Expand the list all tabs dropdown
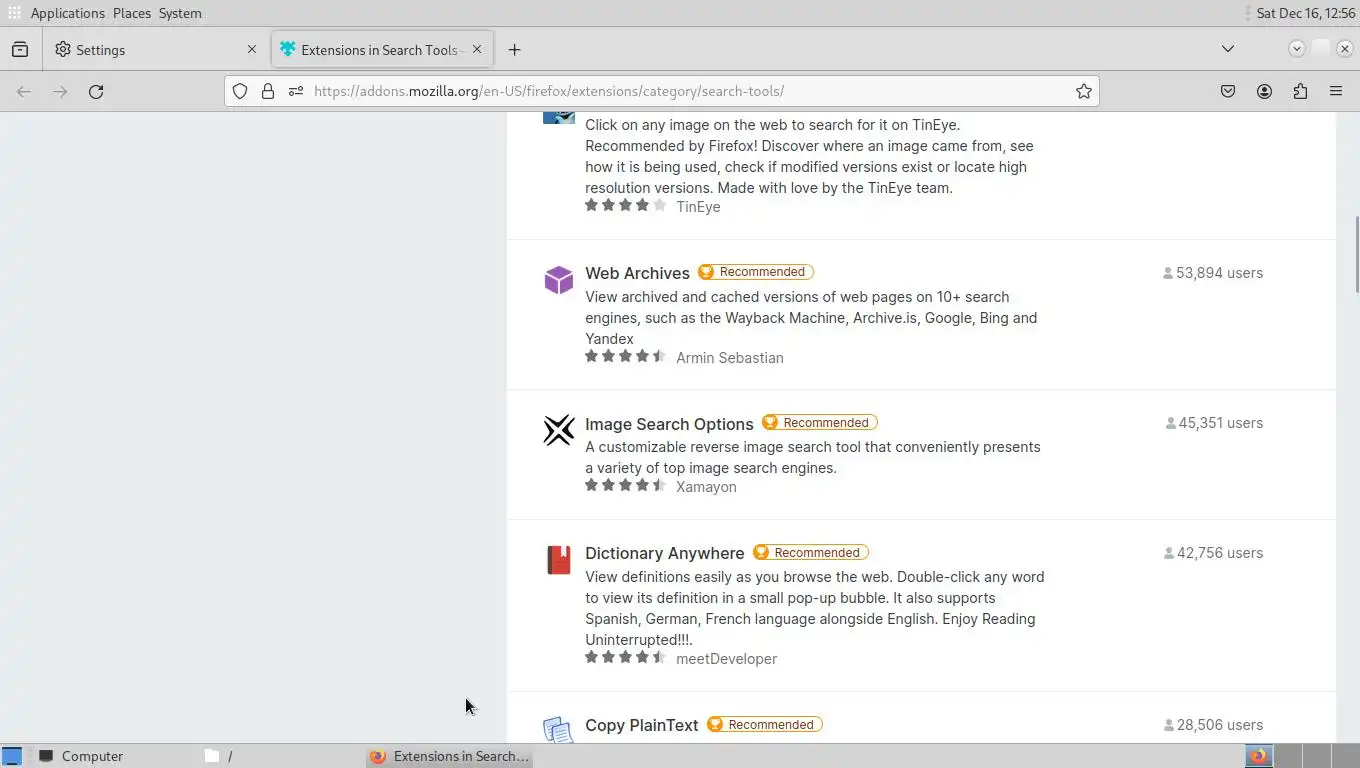Image resolution: width=1360 pixels, height=768 pixels. (1228, 49)
